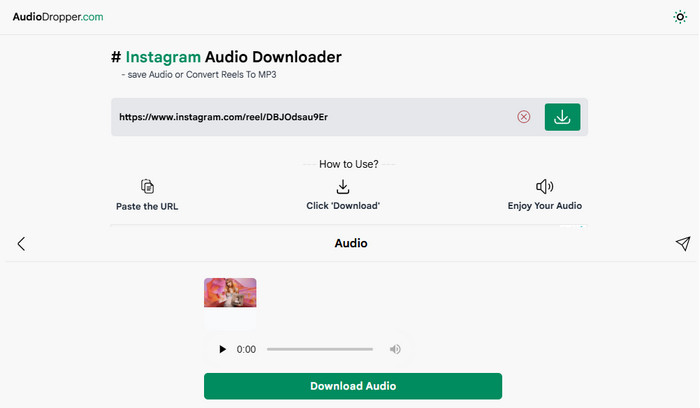Click the 'Click Download' step arrow icon
The image size is (700, 408).
coord(343,187)
